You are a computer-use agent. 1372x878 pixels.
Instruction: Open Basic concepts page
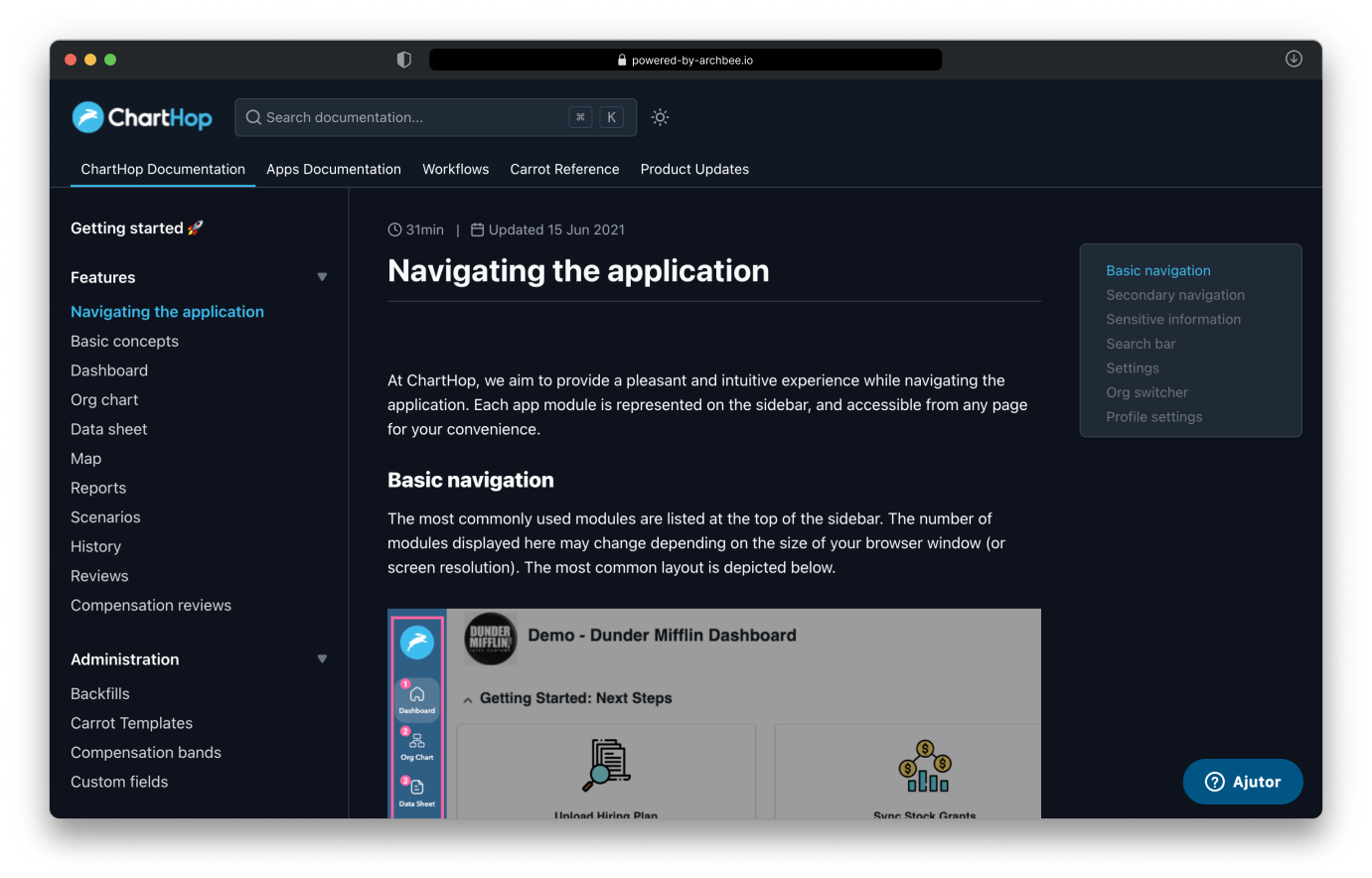(x=124, y=341)
